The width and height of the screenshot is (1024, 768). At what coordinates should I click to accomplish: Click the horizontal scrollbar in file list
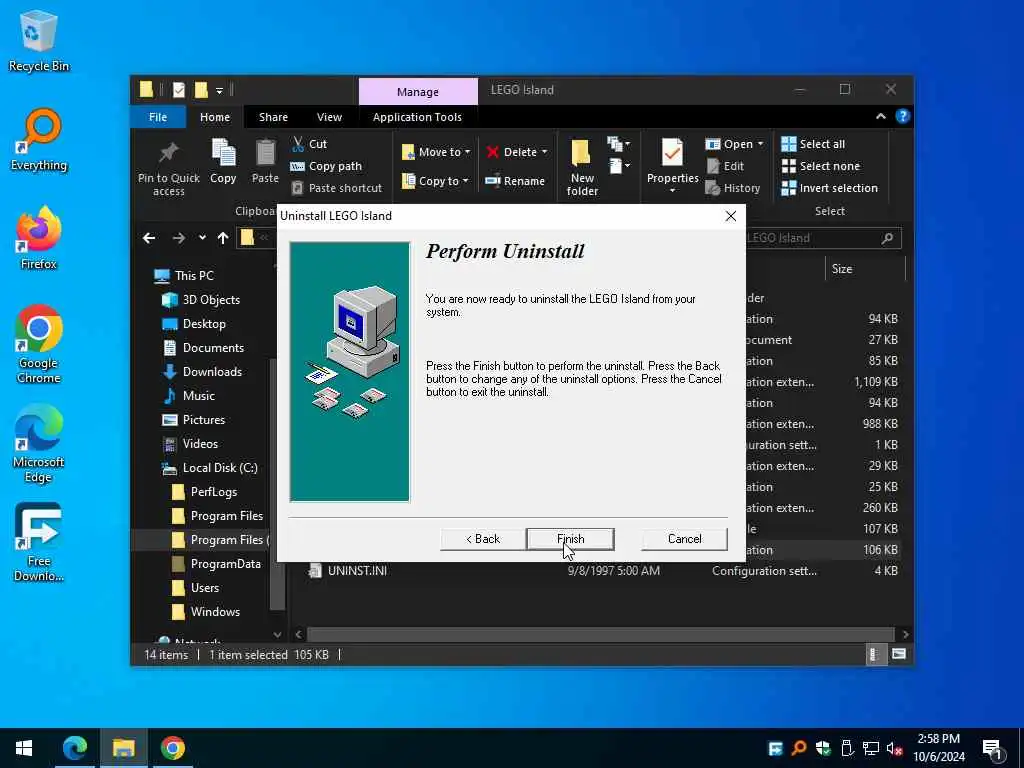pyautogui.click(x=600, y=635)
